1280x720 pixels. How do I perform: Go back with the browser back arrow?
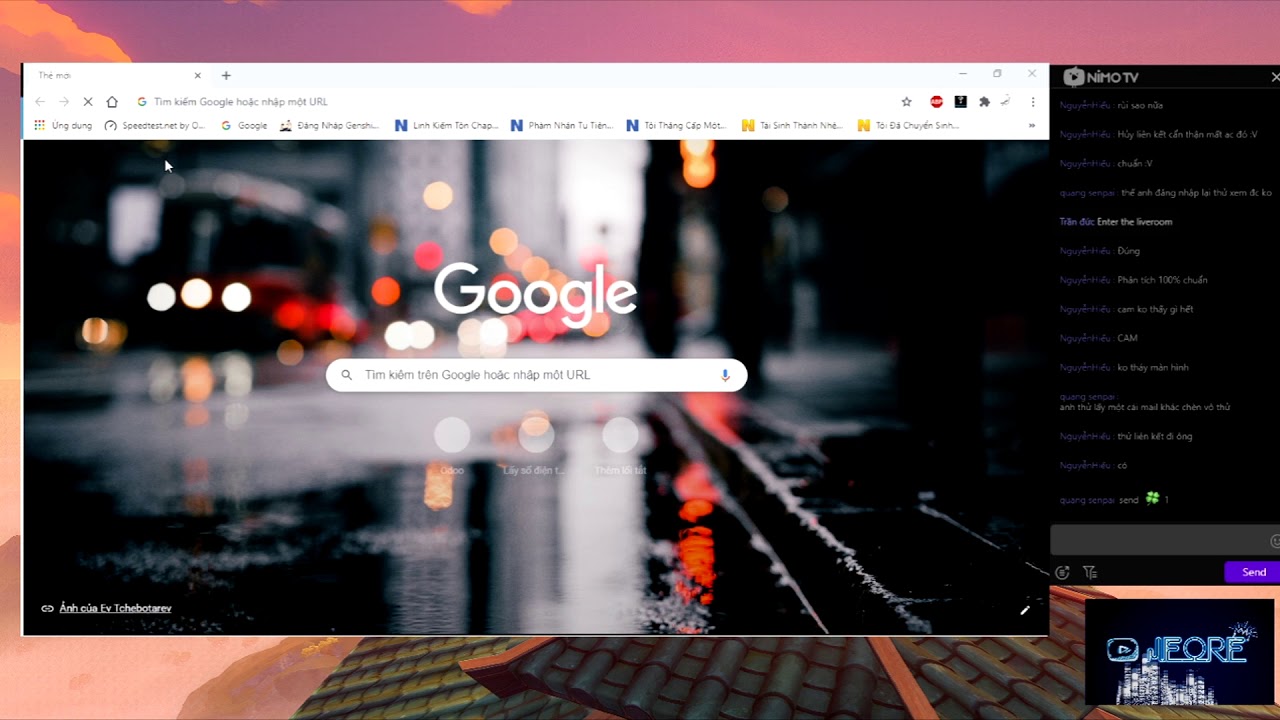[x=40, y=102]
